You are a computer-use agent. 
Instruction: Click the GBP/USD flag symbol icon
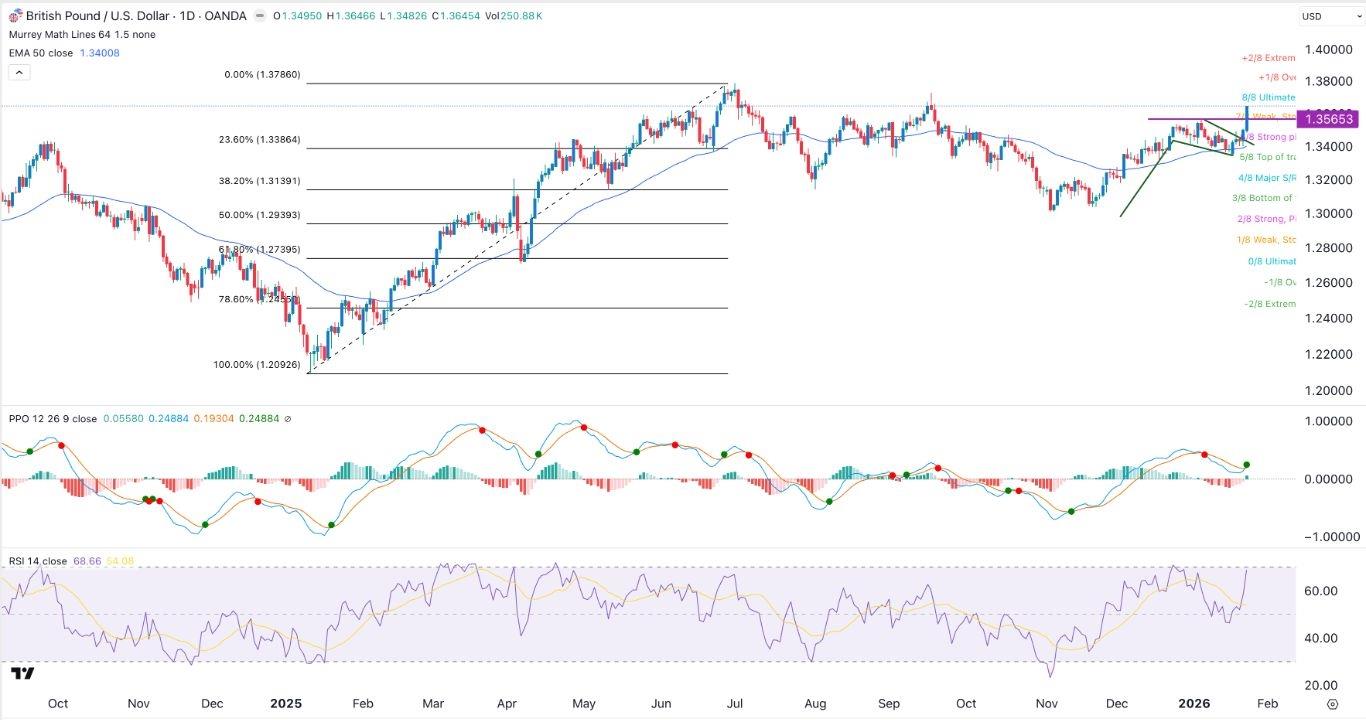(x=16, y=16)
